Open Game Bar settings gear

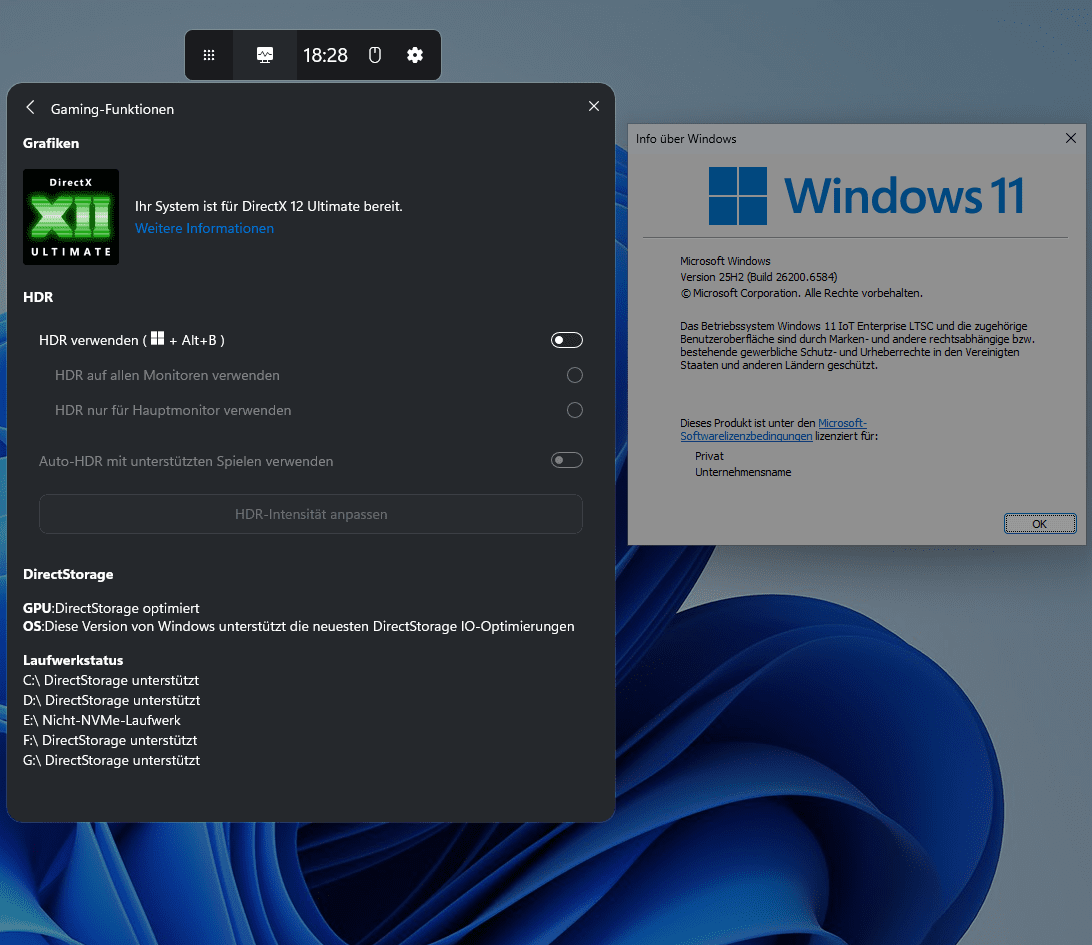415,55
